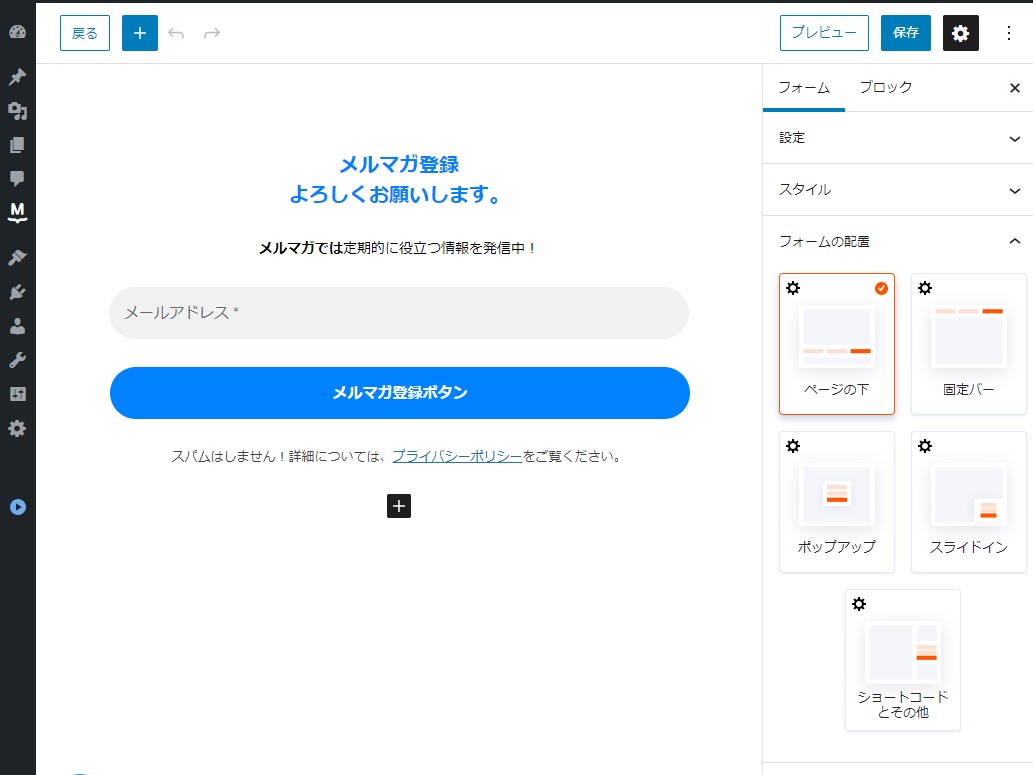The height and width of the screenshot is (775, 1033).
Task: Click the メールアドレス input field
Action: [399, 313]
